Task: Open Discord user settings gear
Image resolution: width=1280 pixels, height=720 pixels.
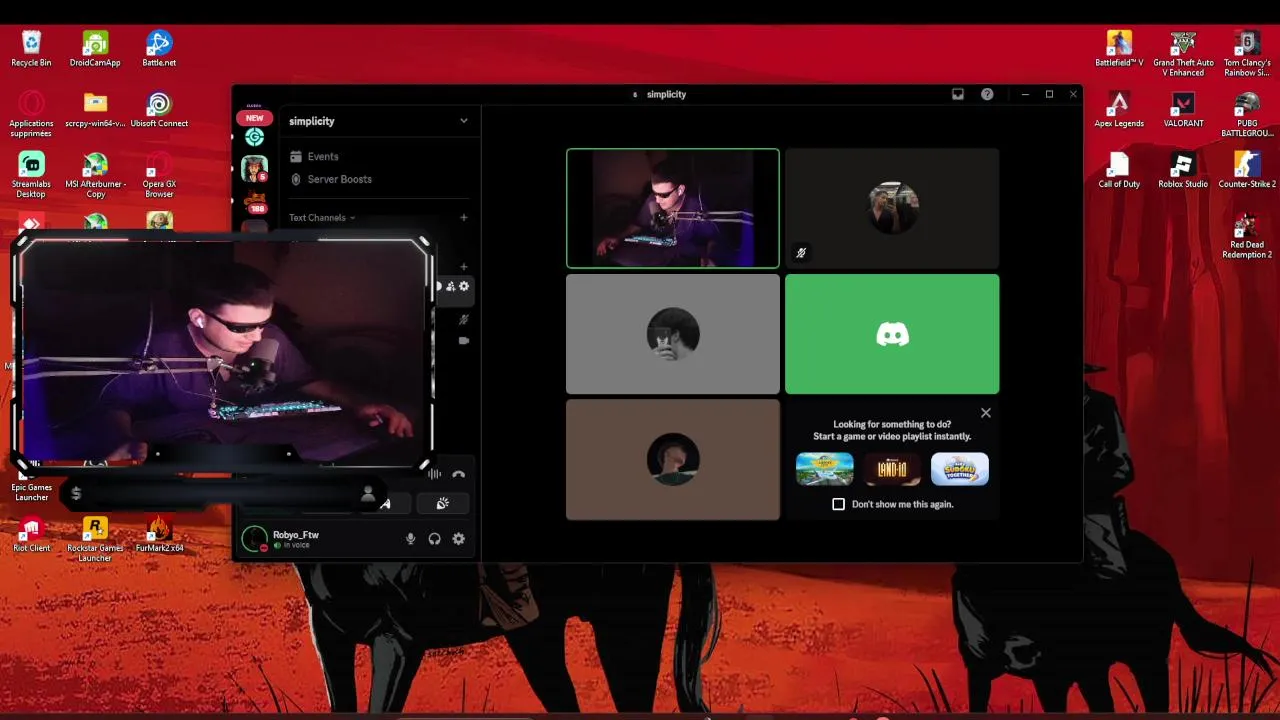Action: click(x=459, y=539)
